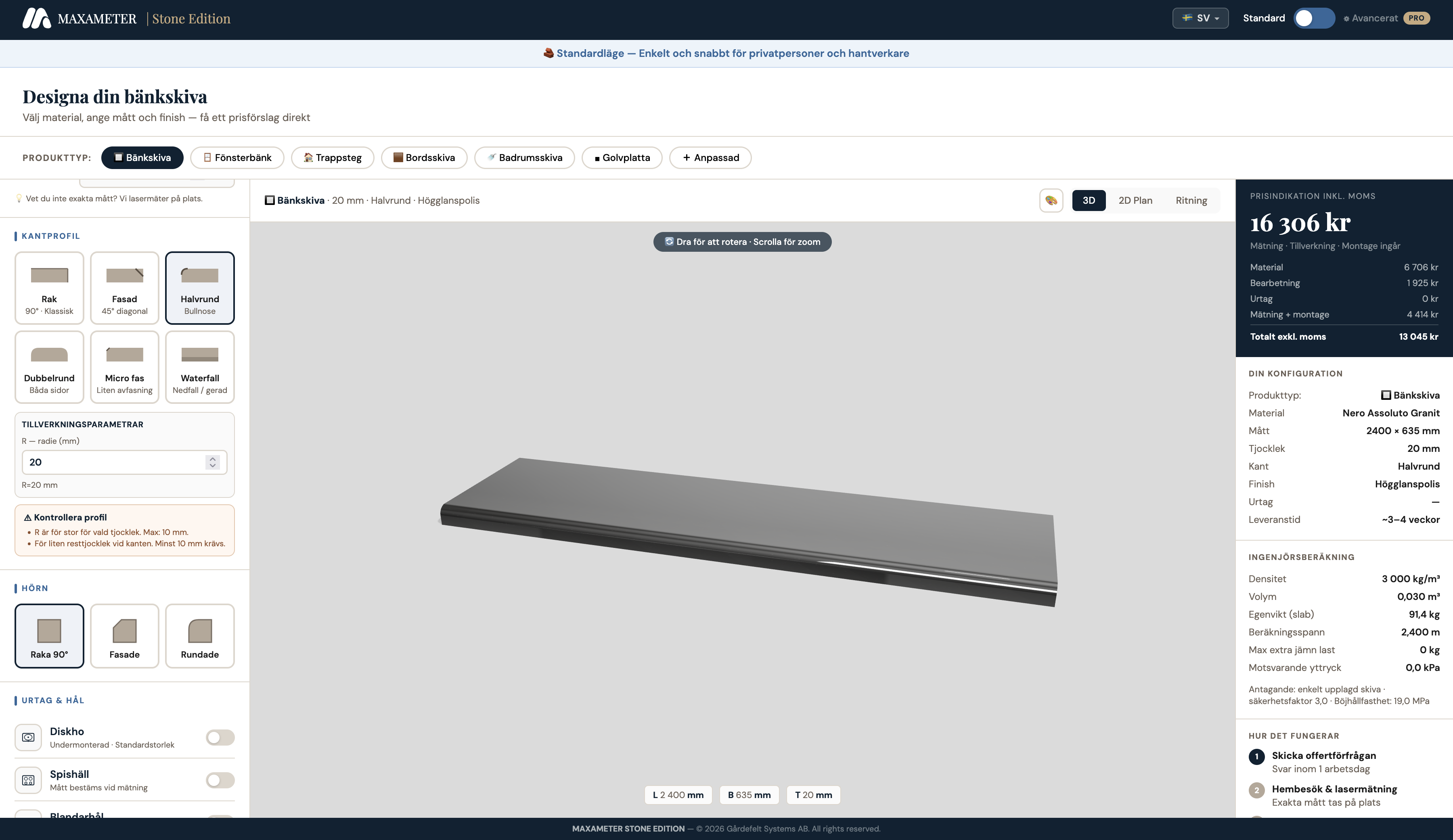Image resolution: width=1453 pixels, height=840 pixels.
Task: Choose the Halvrund Bullnose edge profile
Action: (200, 288)
